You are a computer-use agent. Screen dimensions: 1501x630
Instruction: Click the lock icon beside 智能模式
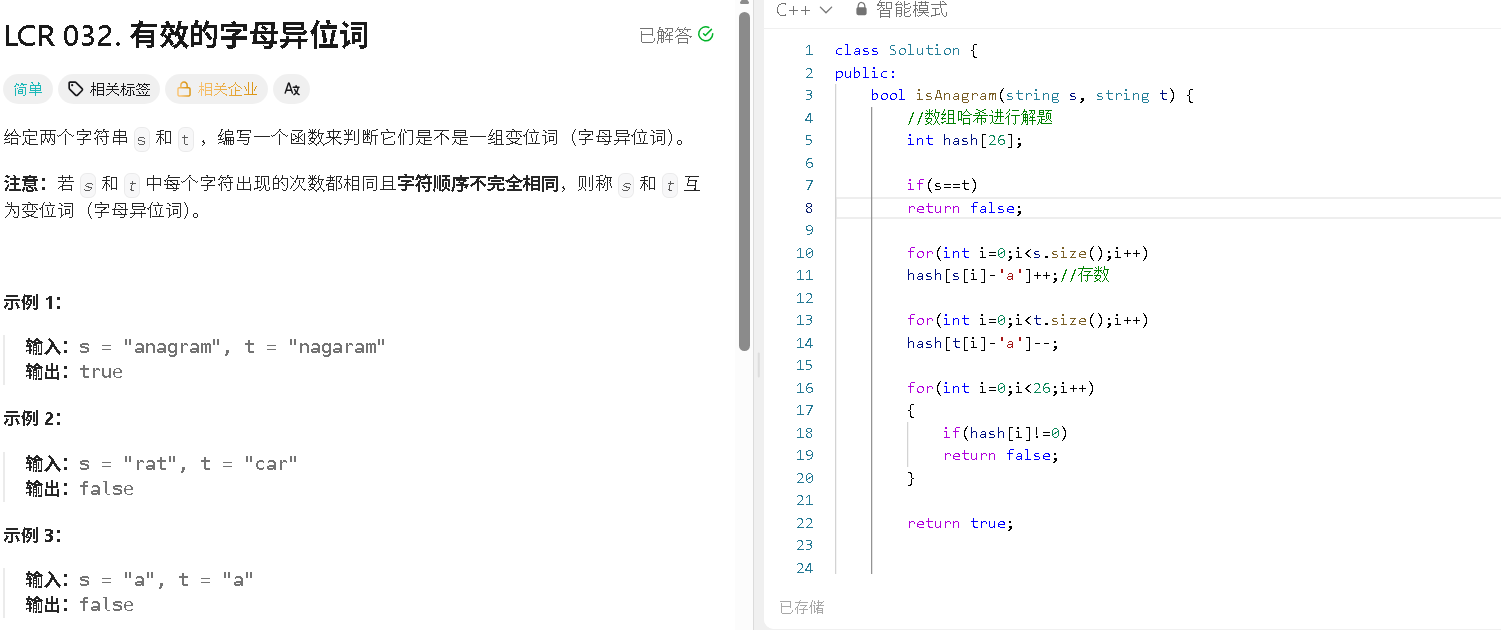861,9
